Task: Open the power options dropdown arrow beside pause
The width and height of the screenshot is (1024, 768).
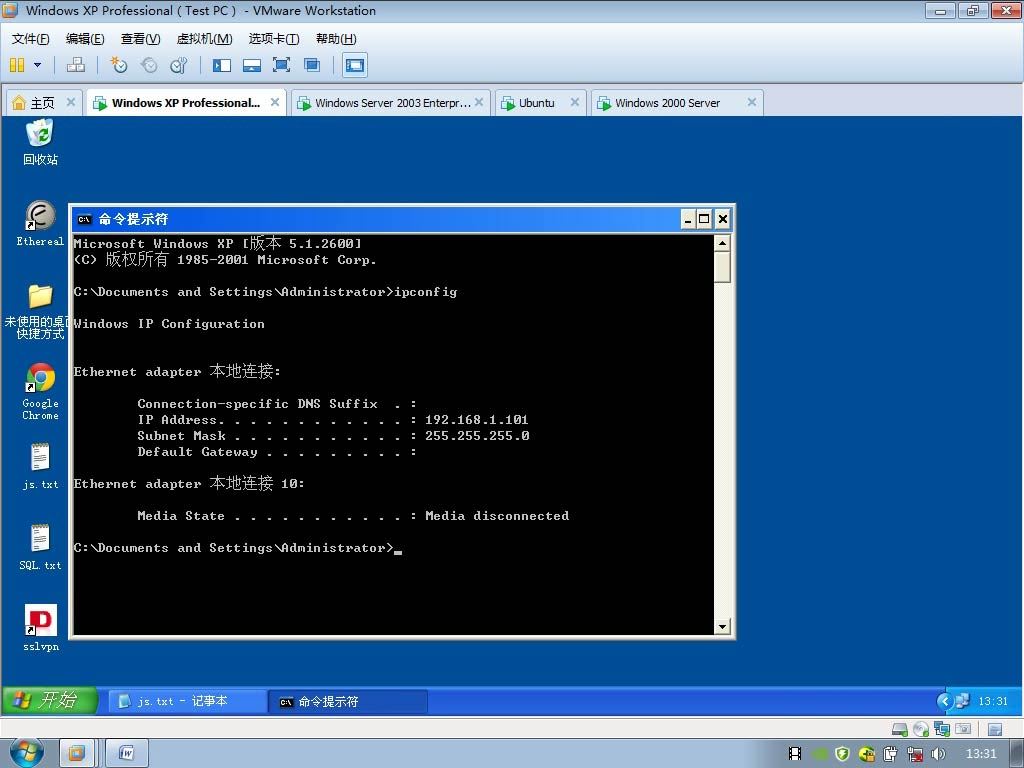Action: point(37,65)
